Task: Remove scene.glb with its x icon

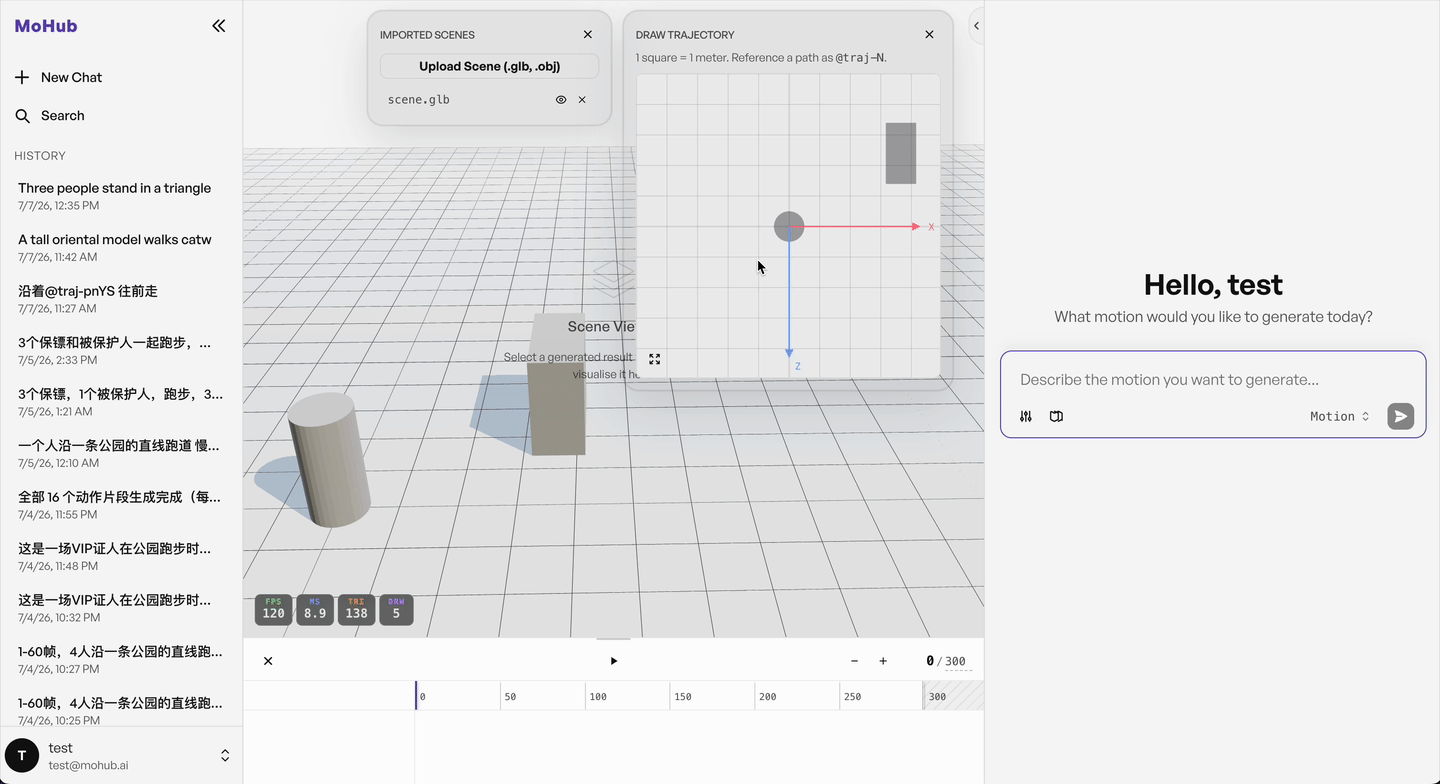Action: (x=582, y=100)
